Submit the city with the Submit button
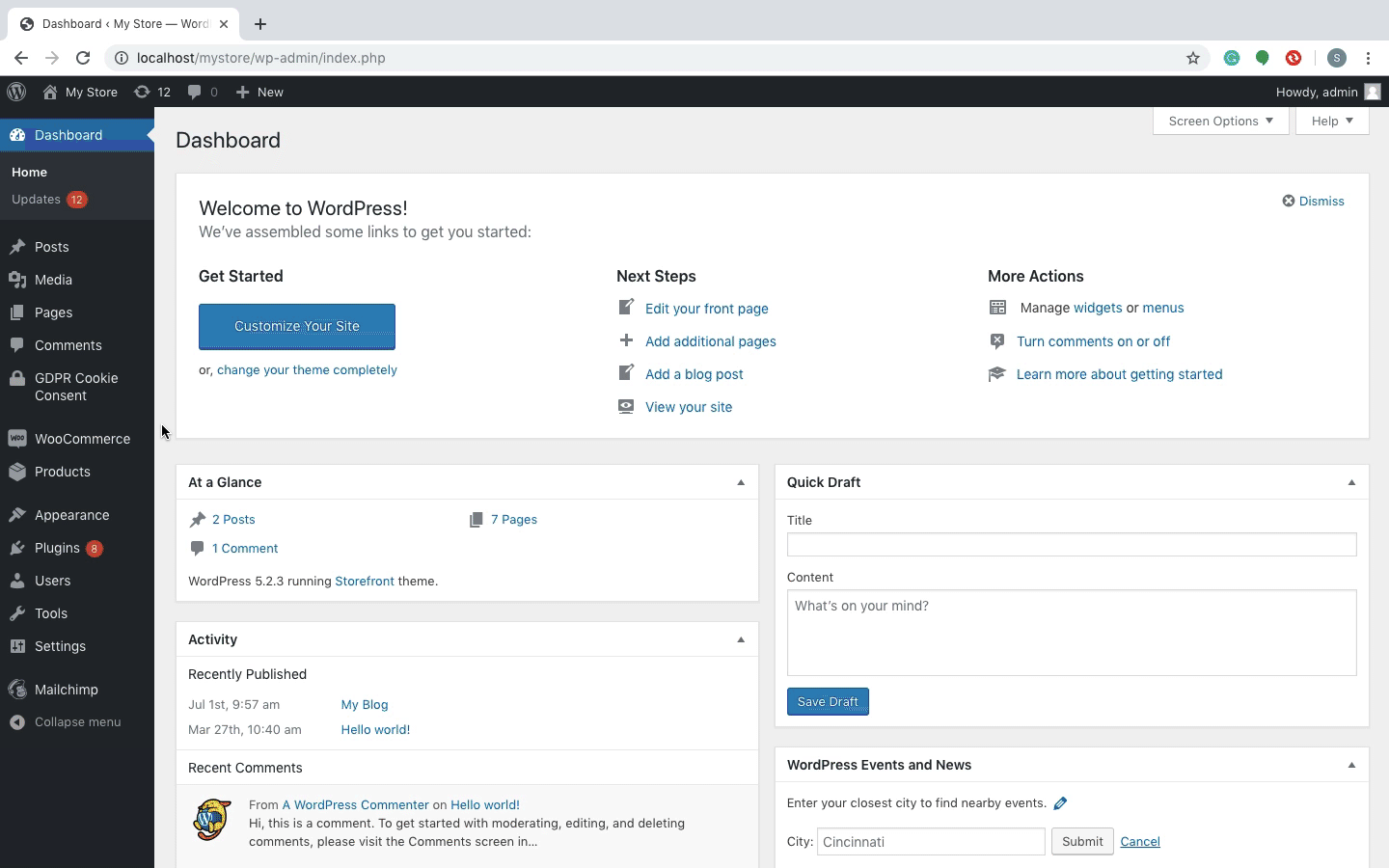The height and width of the screenshot is (868, 1389). click(x=1082, y=841)
